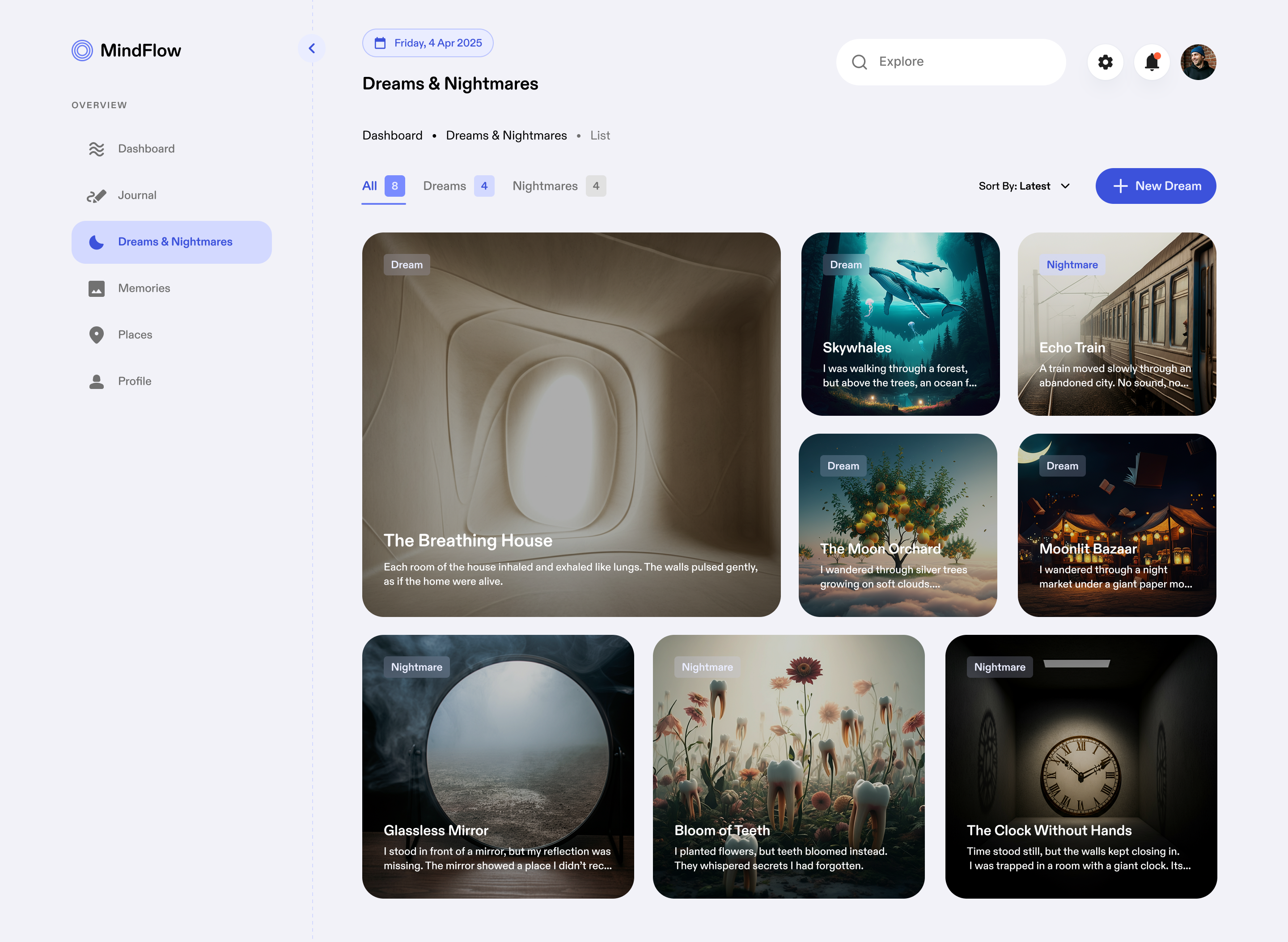Click the MindFlow brand name

click(140, 51)
